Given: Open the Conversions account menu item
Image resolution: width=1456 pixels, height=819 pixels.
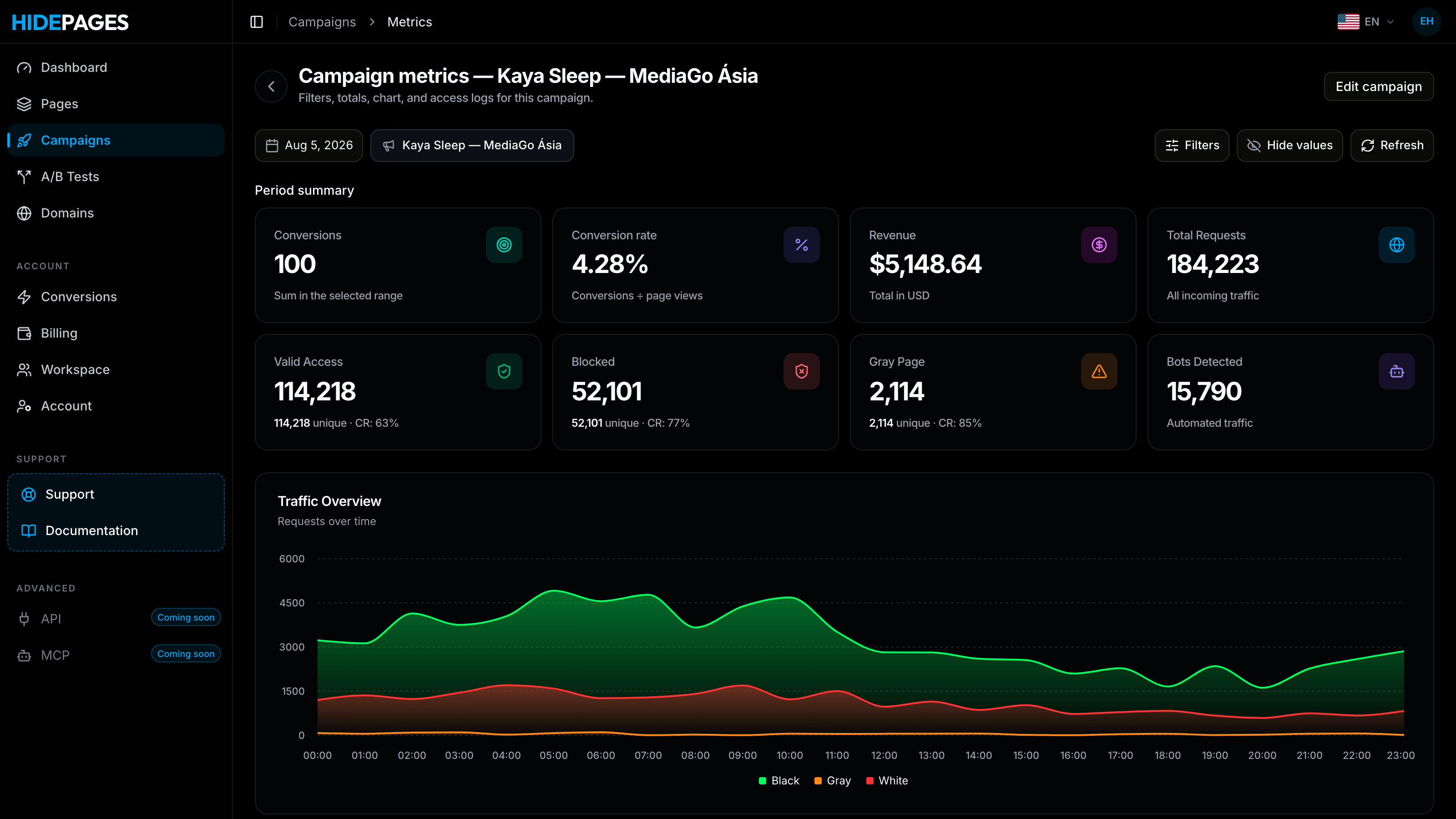Looking at the screenshot, I should pyautogui.click(x=116, y=297).
